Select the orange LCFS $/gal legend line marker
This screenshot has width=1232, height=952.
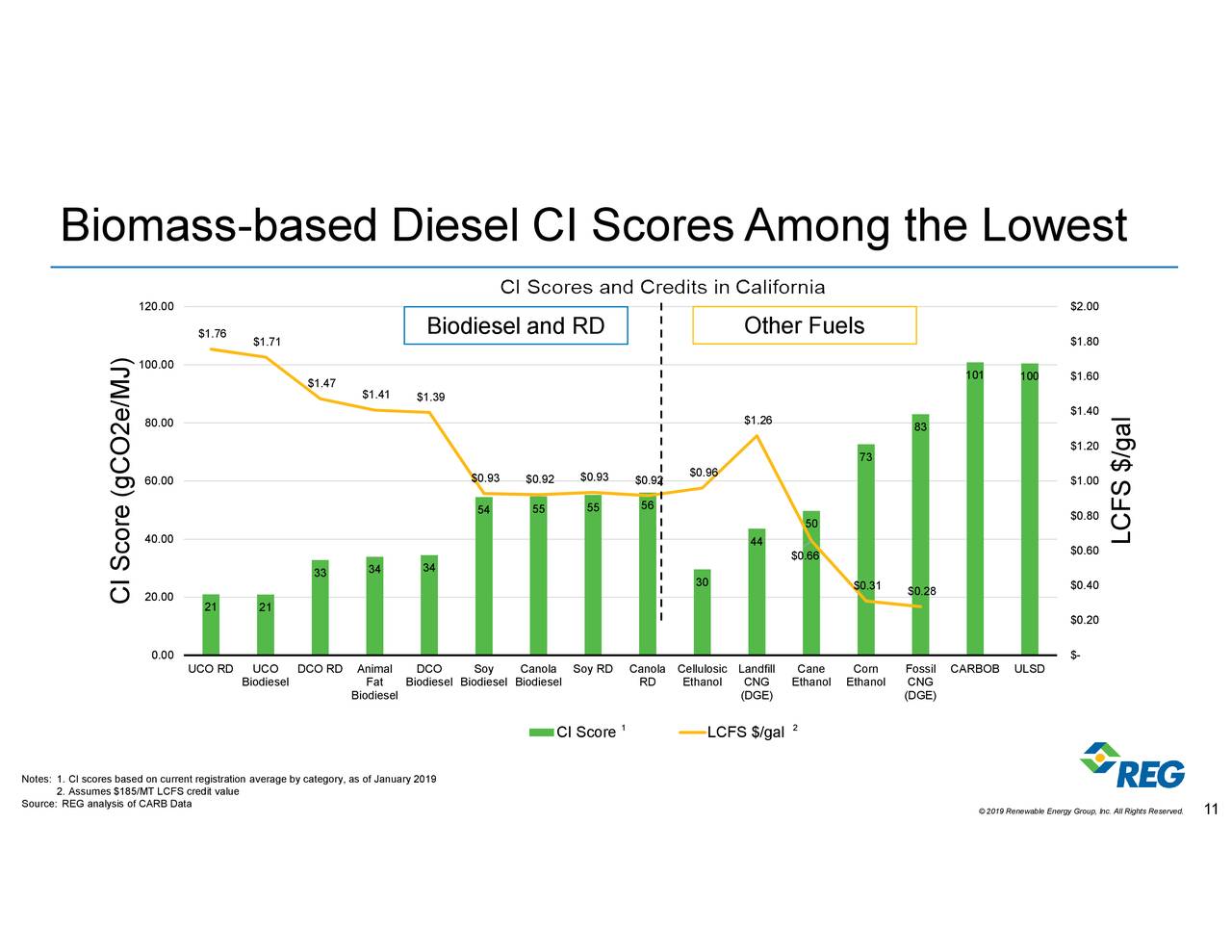(x=691, y=732)
